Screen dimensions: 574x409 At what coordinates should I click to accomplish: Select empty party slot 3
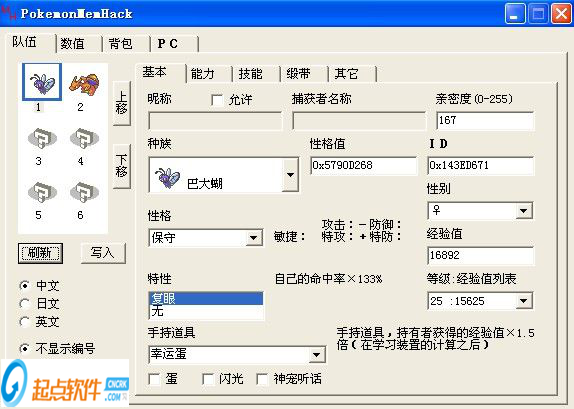(42, 138)
